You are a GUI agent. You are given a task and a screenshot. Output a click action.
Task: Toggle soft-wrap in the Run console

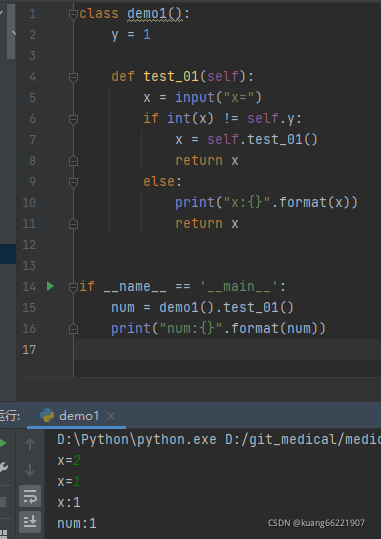click(30, 496)
